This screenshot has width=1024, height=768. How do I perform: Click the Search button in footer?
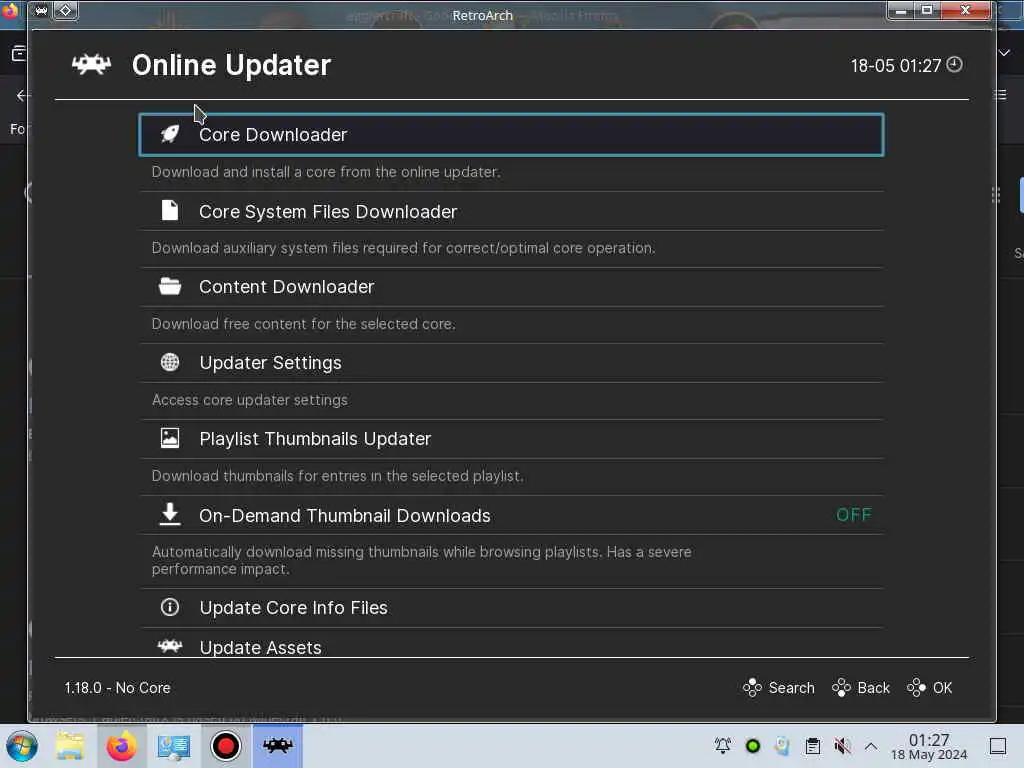(778, 688)
